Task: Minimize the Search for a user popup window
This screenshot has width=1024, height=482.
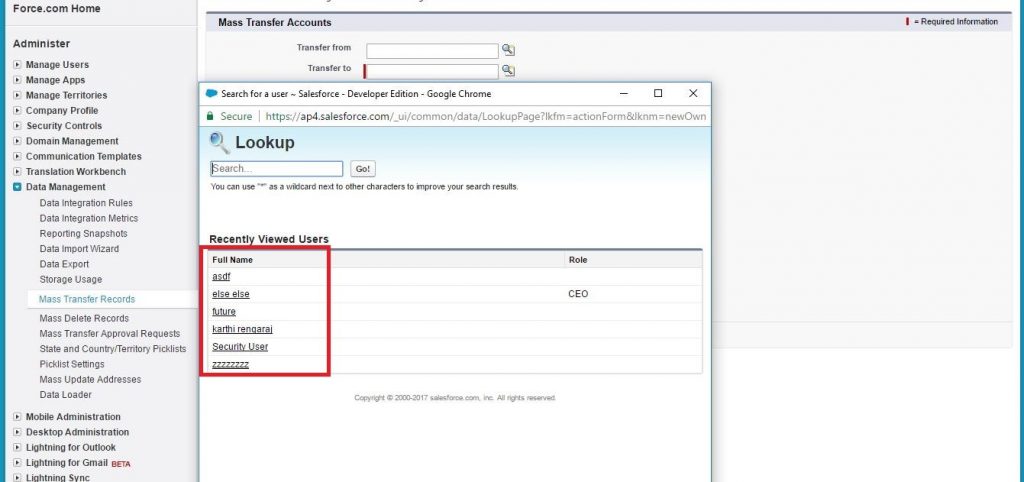Action: point(624,93)
